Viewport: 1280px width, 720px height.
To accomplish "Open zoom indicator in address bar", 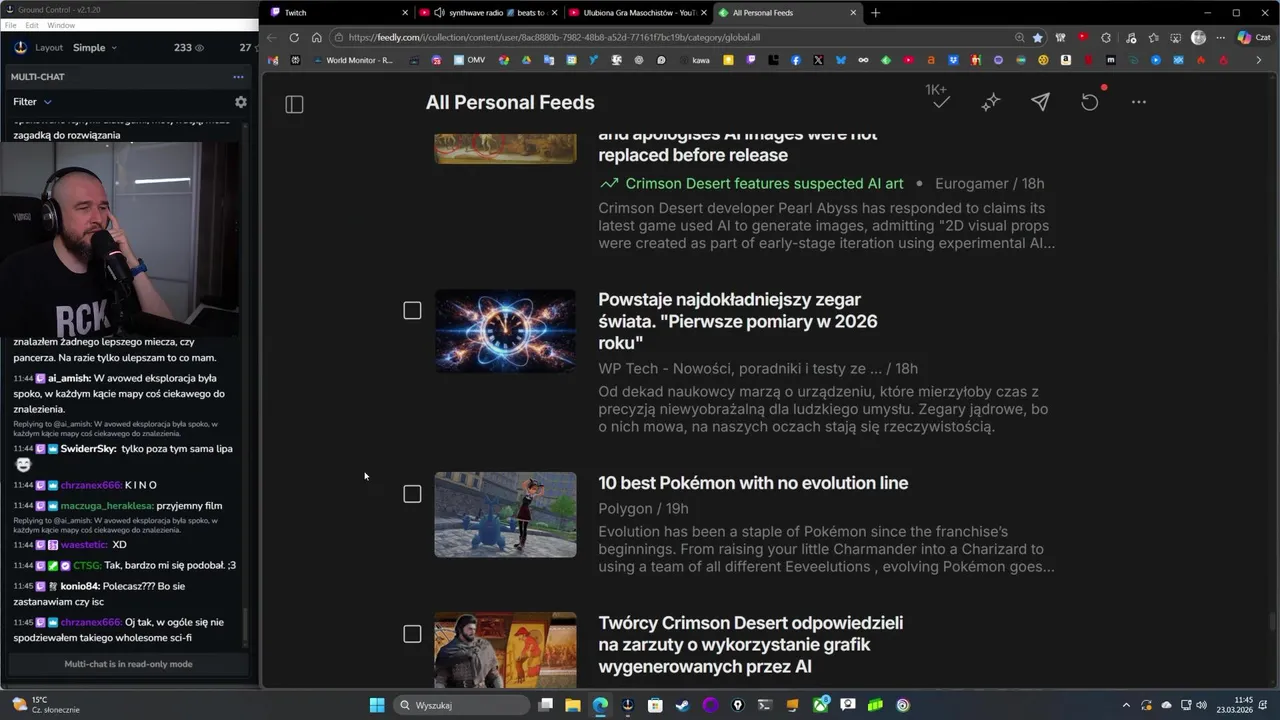I will click(1019, 37).
